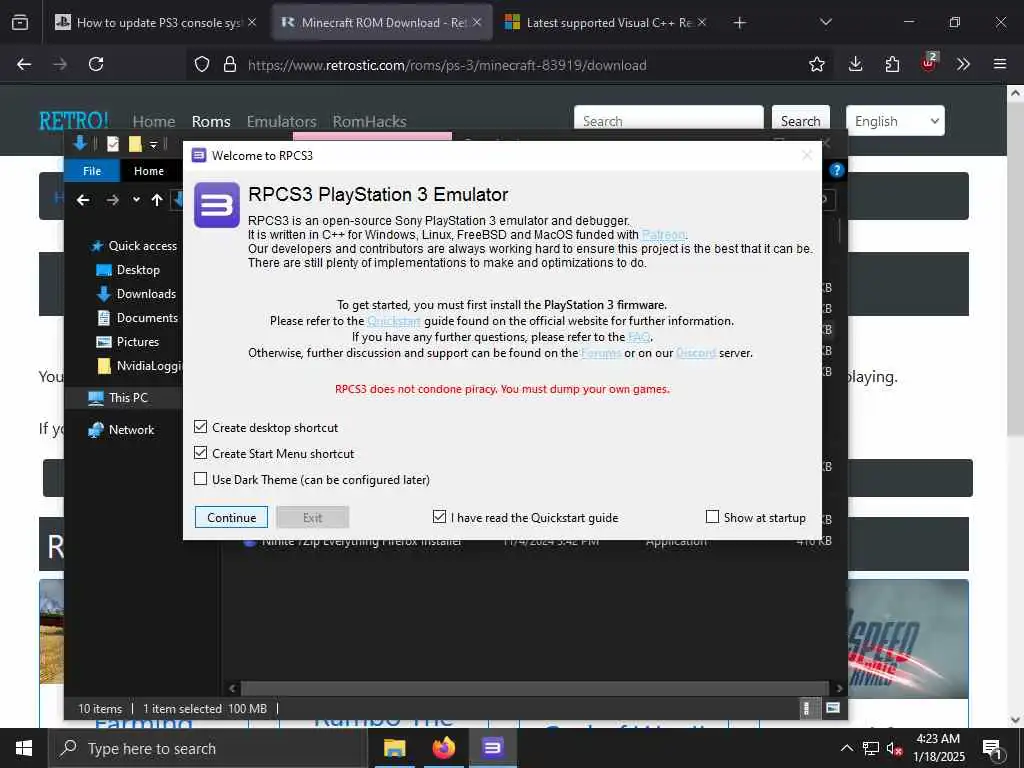Close the PS3 console update tab
The height and width of the screenshot is (768, 1024).
(x=252, y=22)
